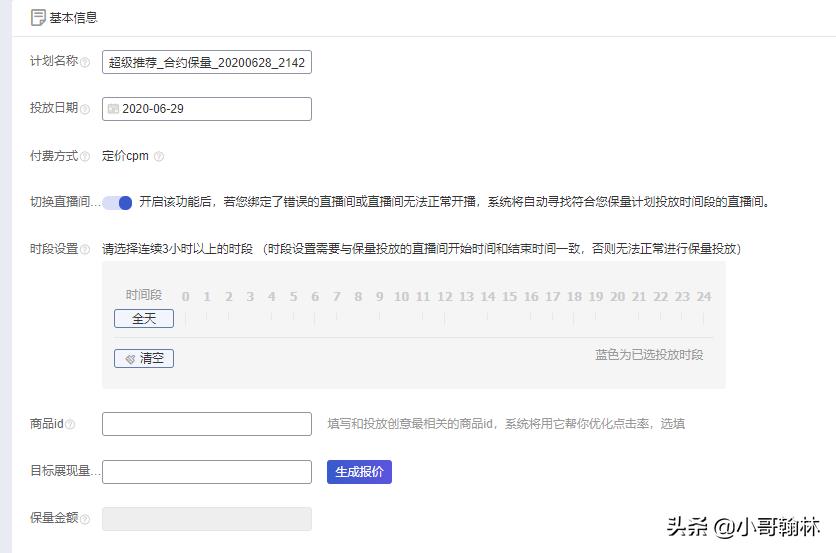Select 全天 for the time period
836x553 pixels.
(144, 319)
